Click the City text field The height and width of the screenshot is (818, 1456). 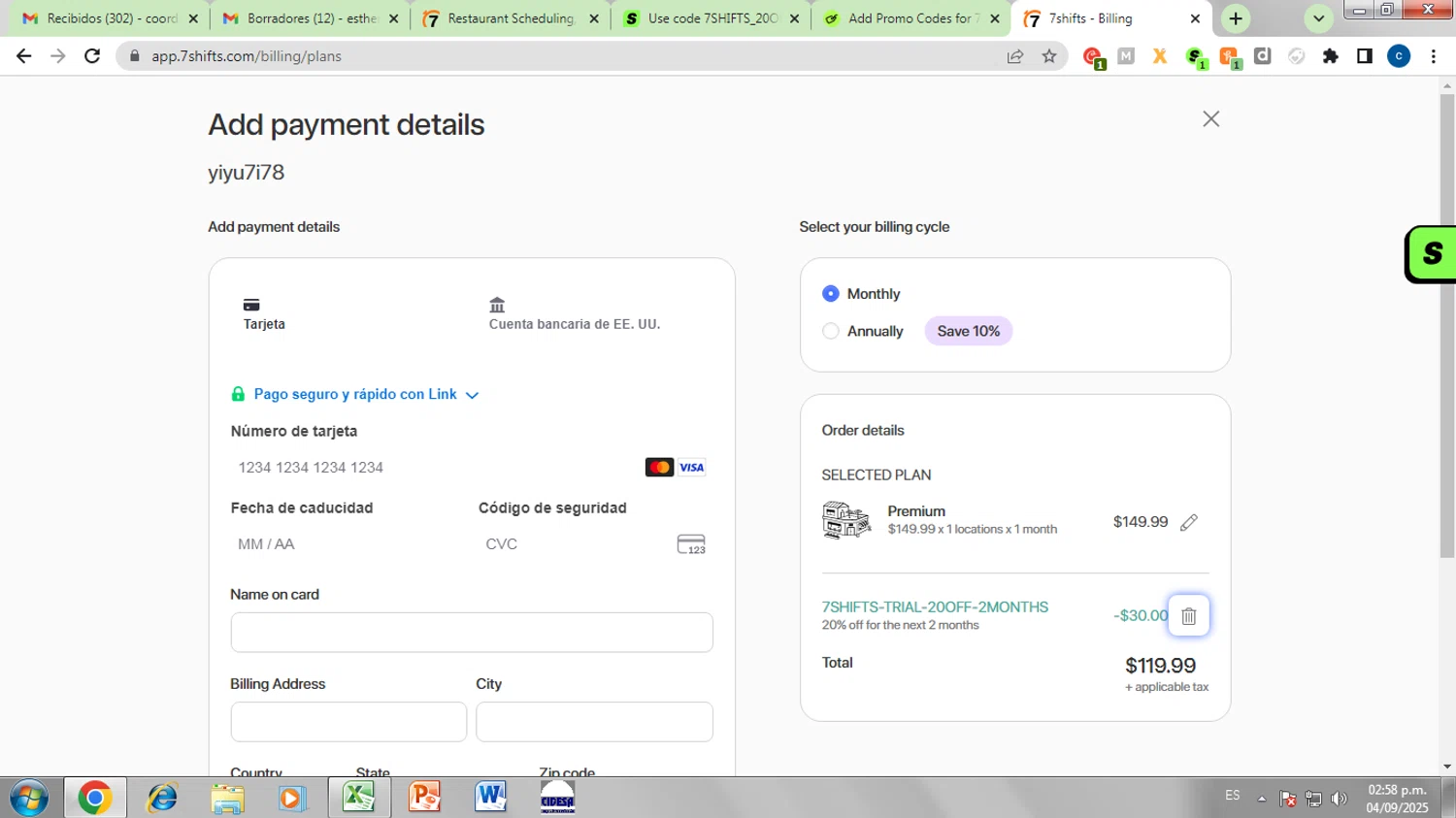594,722
